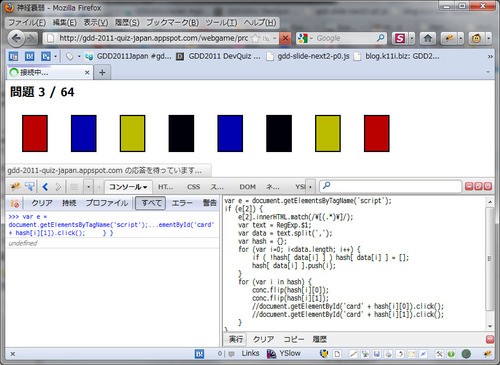The height and width of the screenshot is (365, 500).
Task: Switch to the Firebug CSS panel
Action: pyautogui.click(x=193, y=187)
